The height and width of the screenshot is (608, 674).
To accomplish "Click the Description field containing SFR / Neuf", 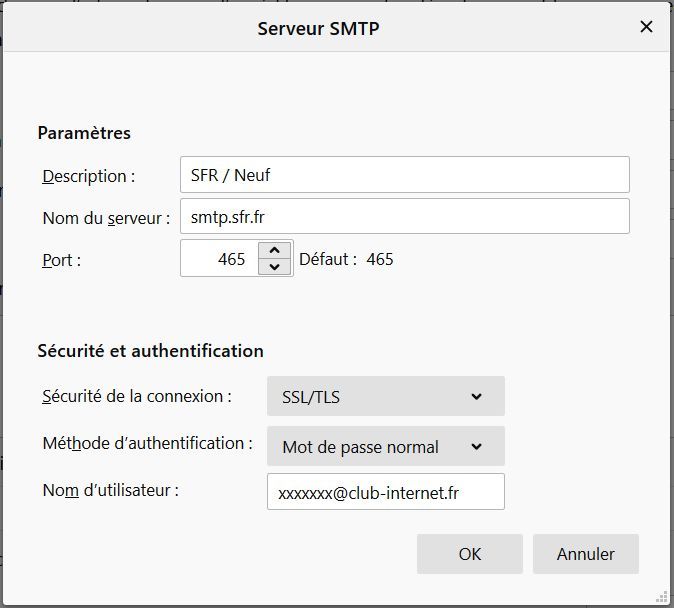I will pyautogui.click(x=405, y=175).
